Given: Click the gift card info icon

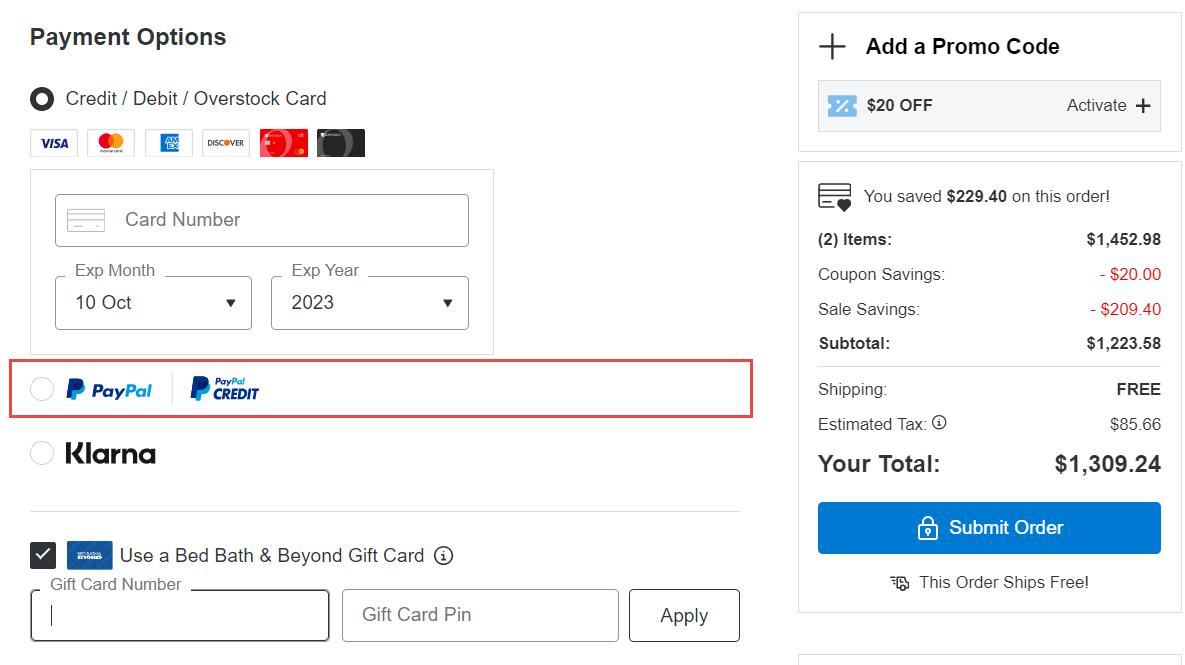Looking at the screenshot, I should (443, 556).
